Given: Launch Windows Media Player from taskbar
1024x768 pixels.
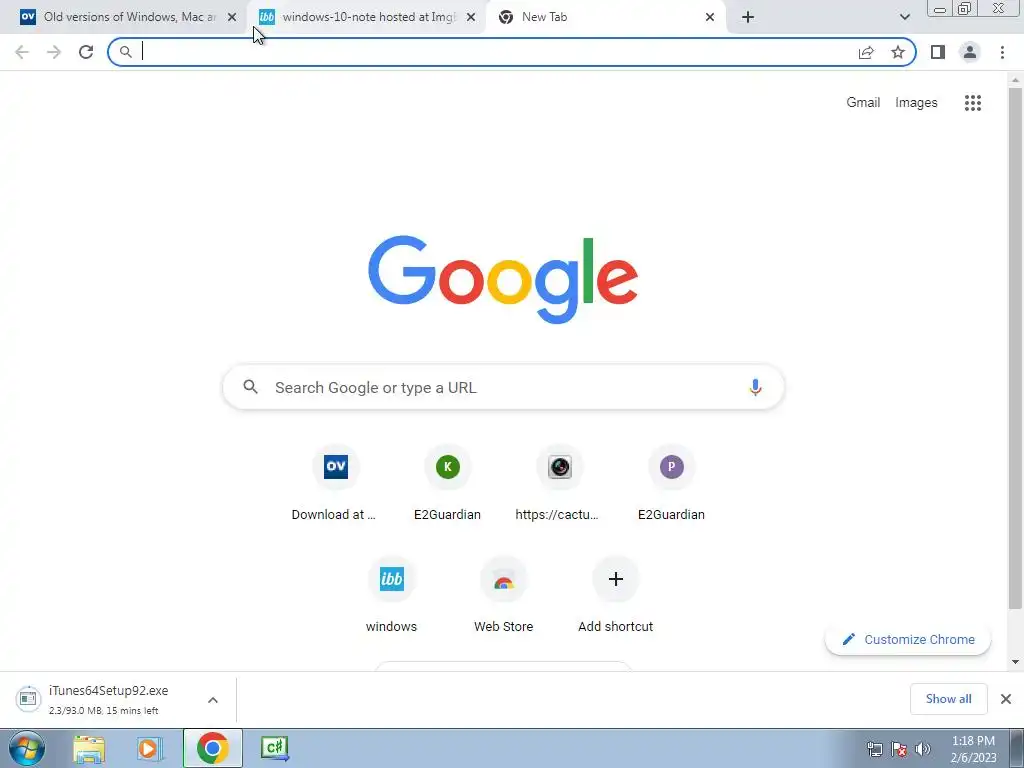Looking at the screenshot, I should tap(150, 748).
